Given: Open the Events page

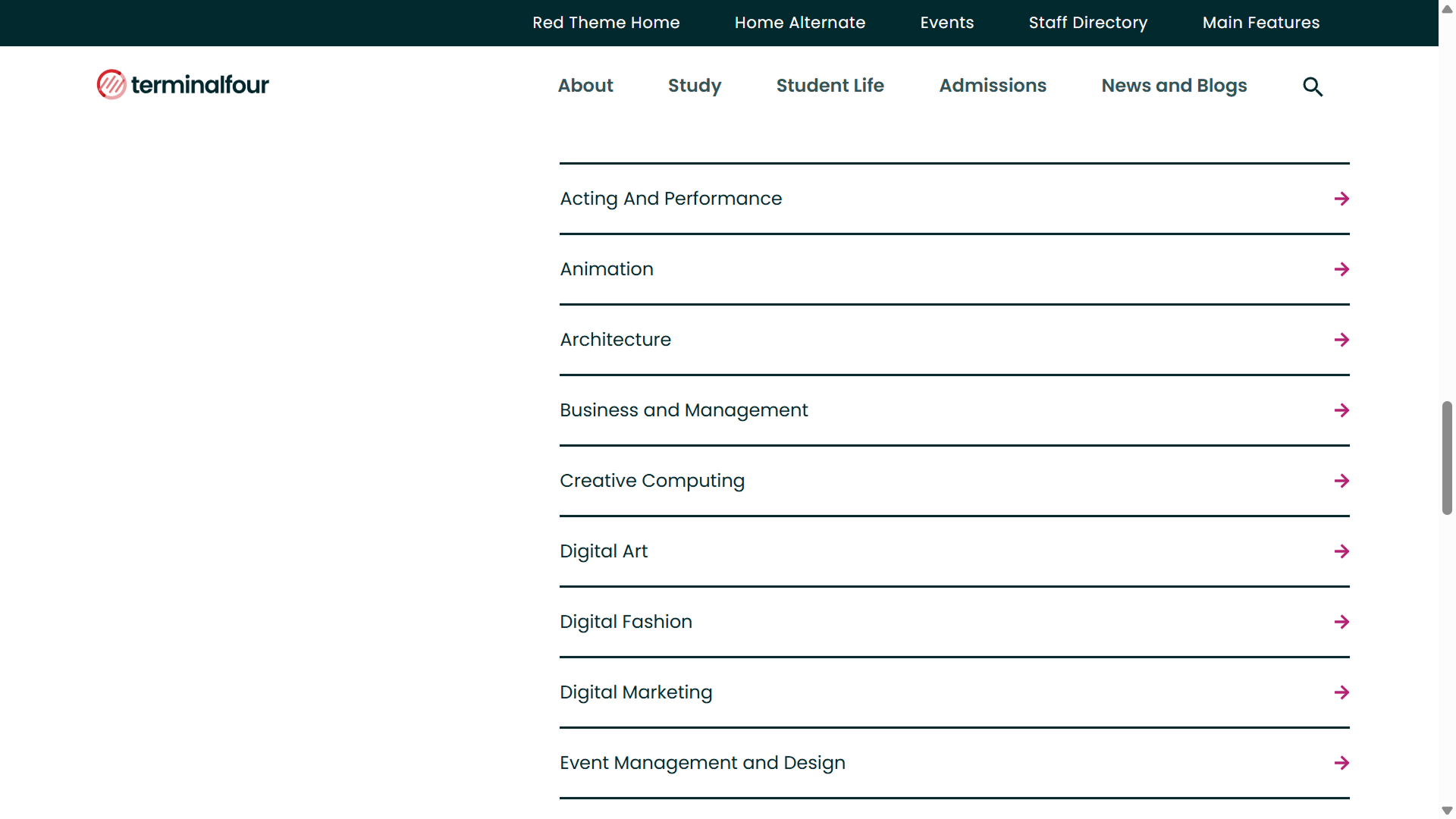Looking at the screenshot, I should coord(947,23).
